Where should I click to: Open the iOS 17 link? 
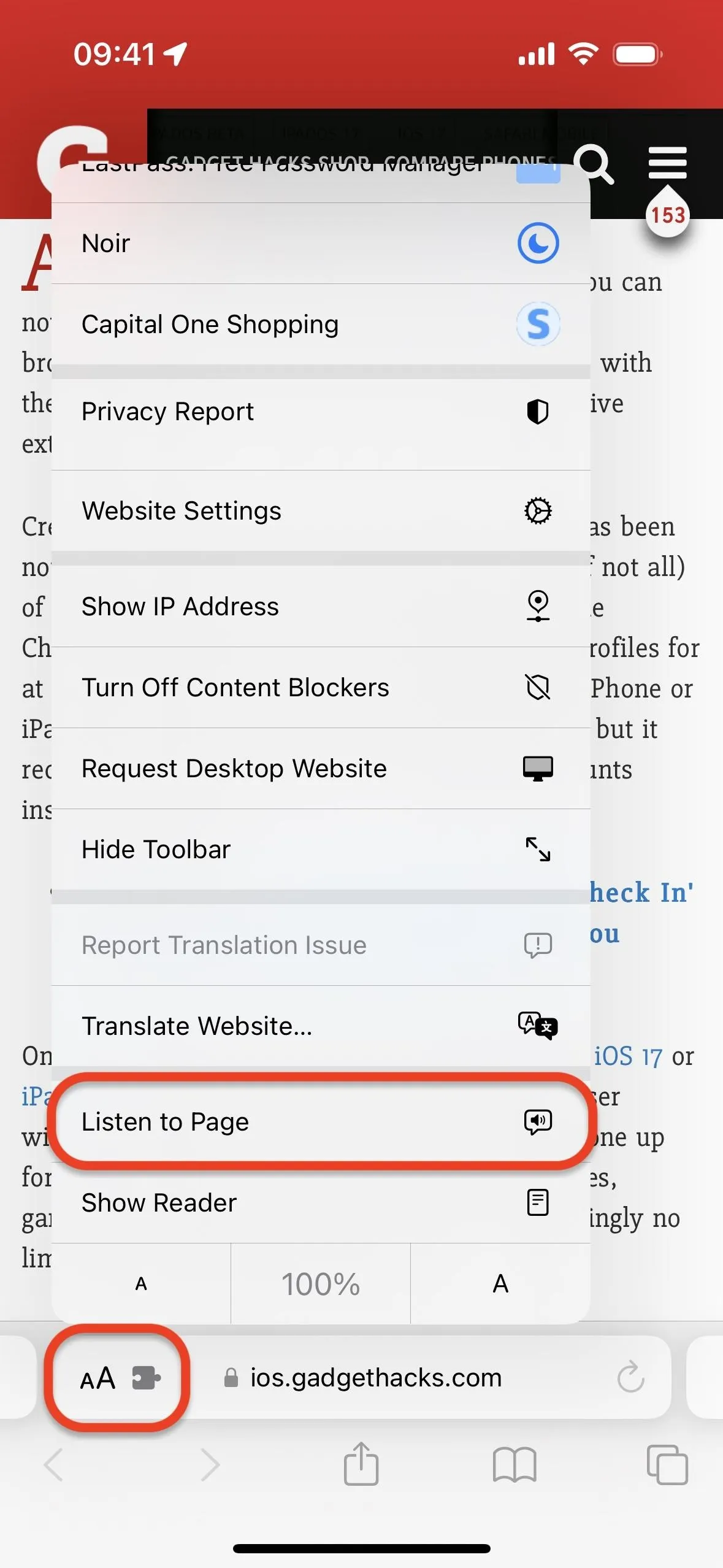tap(628, 1056)
